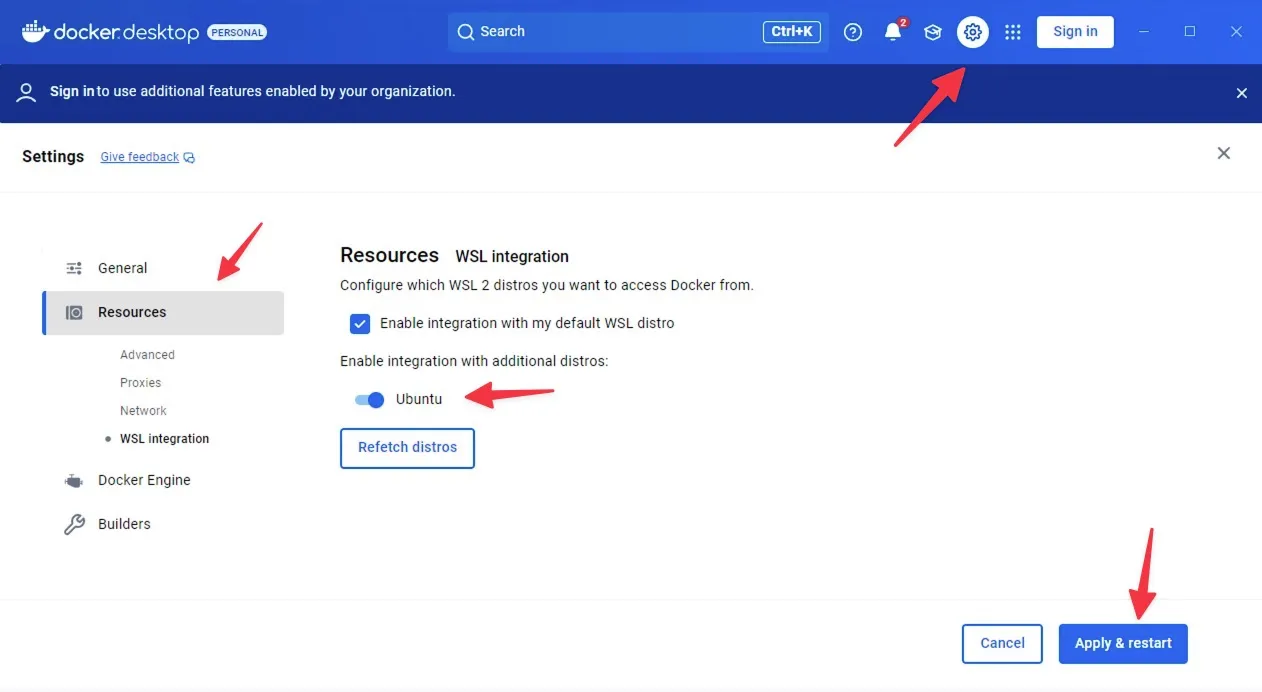Select the Resources settings section
Image resolution: width=1262 pixels, height=692 pixels.
[163, 313]
